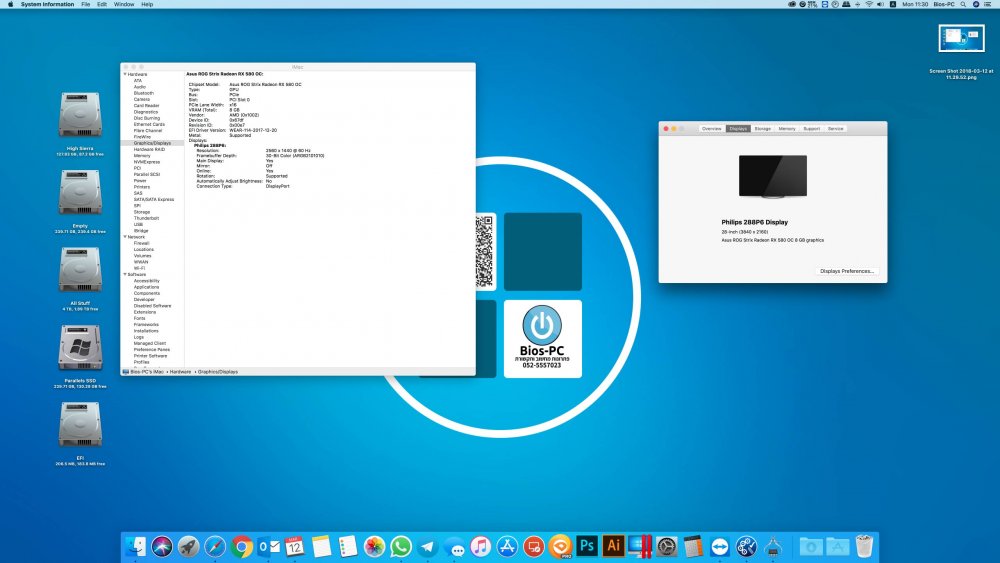The width and height of the screenshot is (1000, 563).
Task: Select Memory in the Hardware list
Action: click(142, 156)
